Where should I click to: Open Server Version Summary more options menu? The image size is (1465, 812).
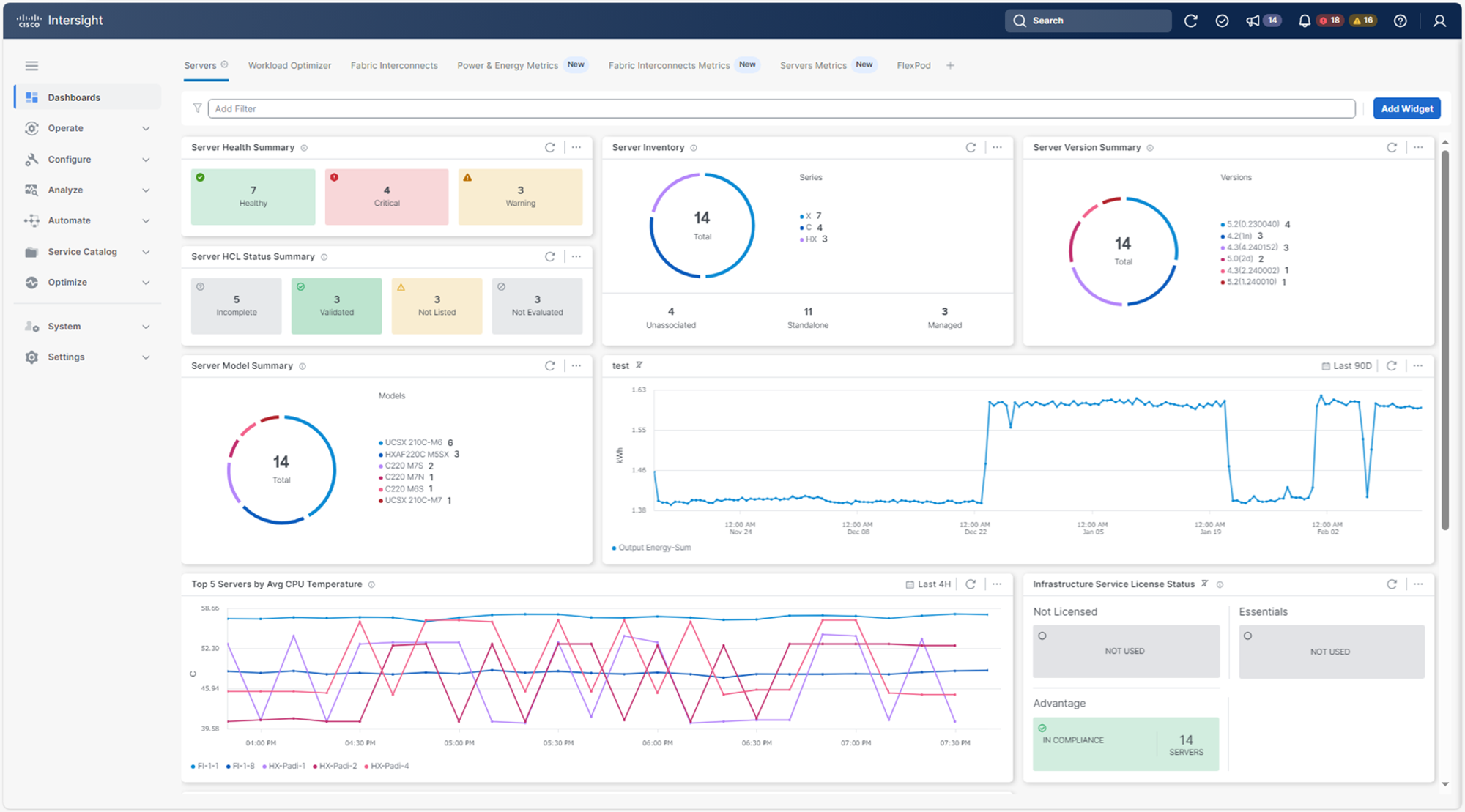coord(1419,147)
